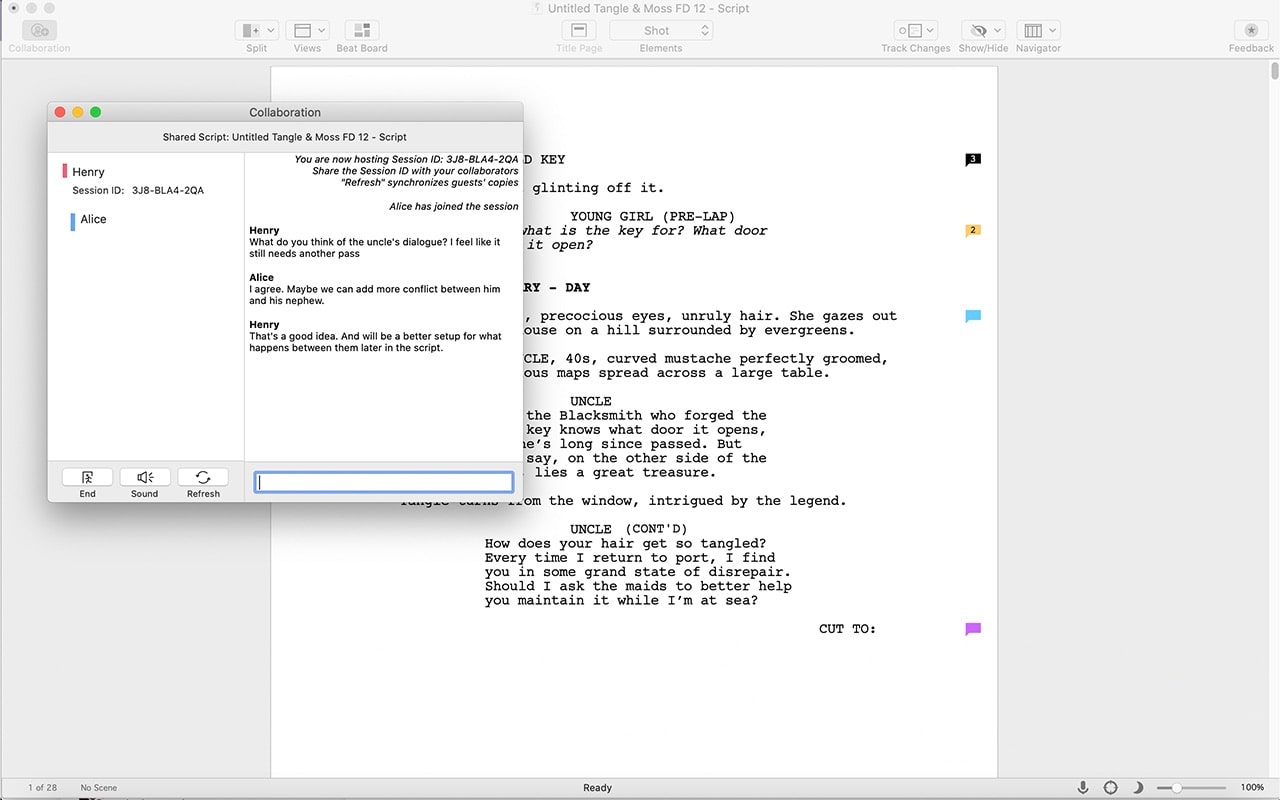
Task: Click the target icon in status bar
Action: click(x=1111, y=788)
